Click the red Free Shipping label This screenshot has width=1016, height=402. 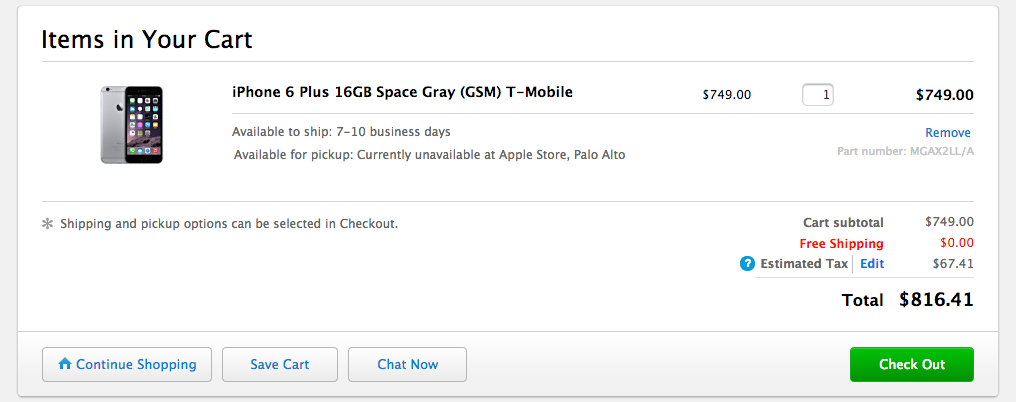(841, 244)
